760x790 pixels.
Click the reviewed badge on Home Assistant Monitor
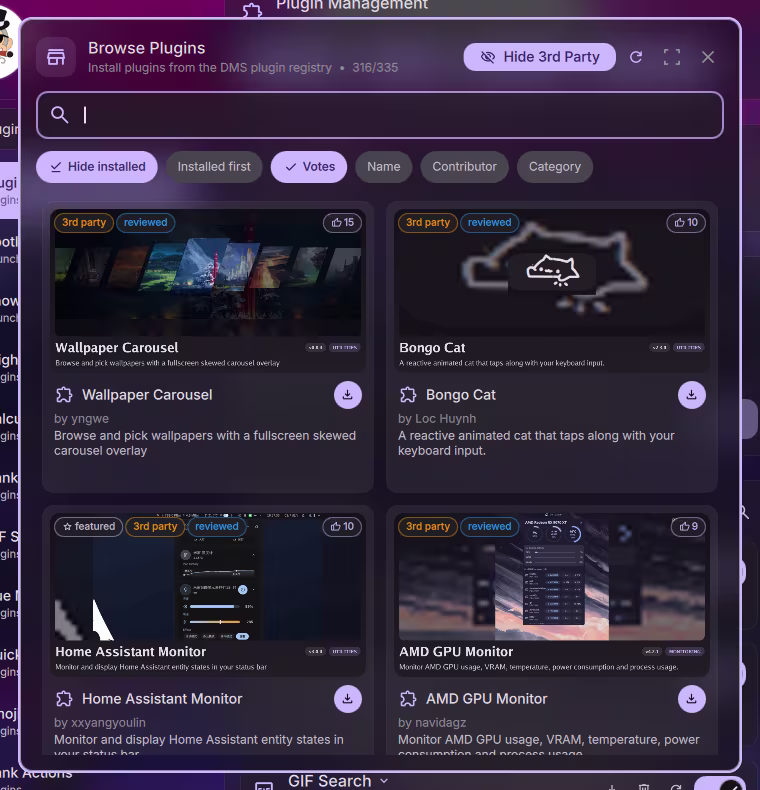(x=217, y=526)
